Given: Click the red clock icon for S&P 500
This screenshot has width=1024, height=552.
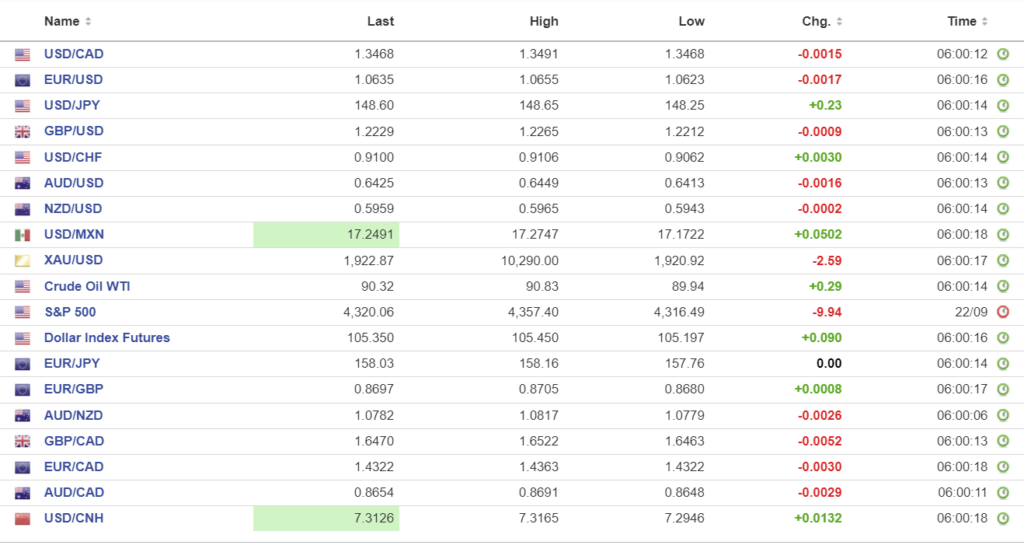Looking at the screenshot, I should click(1002, 312).
